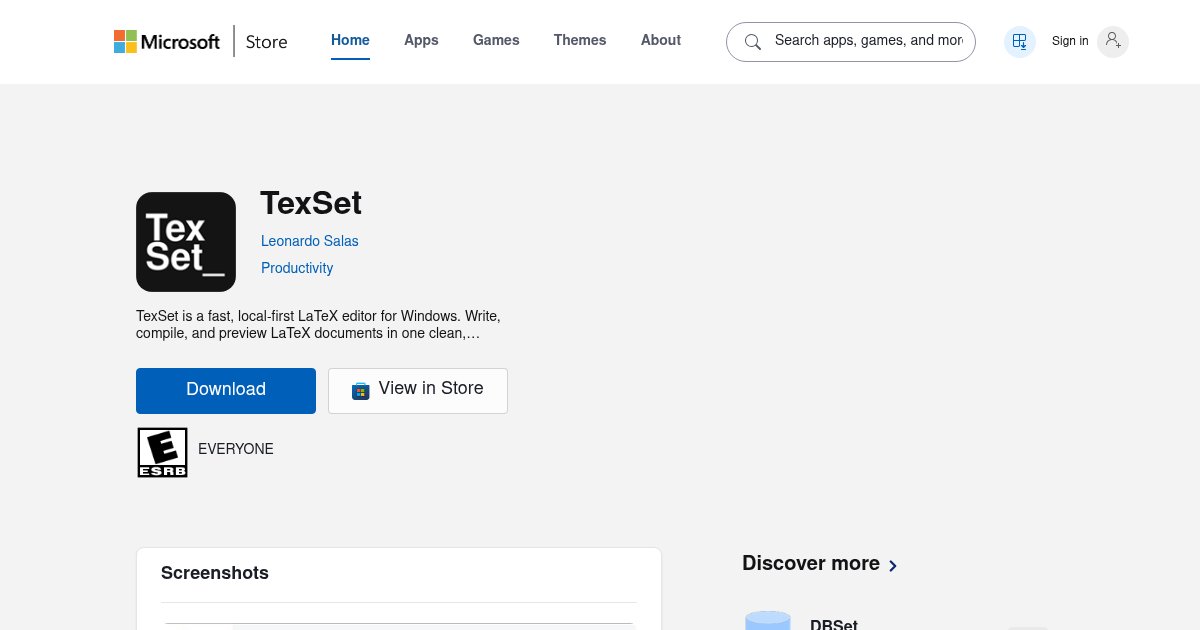Open the Apps tab
This screenshot has width=1200, height=630.
(x=421, y=40)
